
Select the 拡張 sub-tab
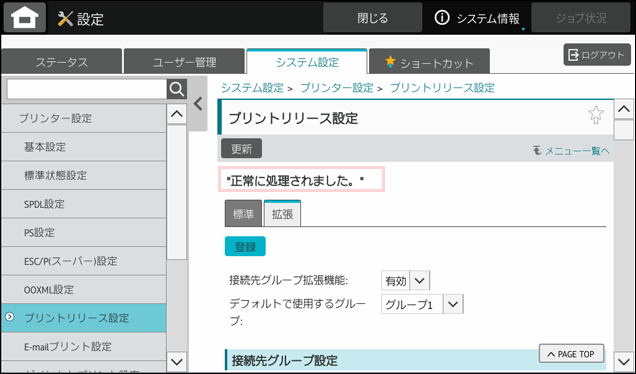pos(282,214)
